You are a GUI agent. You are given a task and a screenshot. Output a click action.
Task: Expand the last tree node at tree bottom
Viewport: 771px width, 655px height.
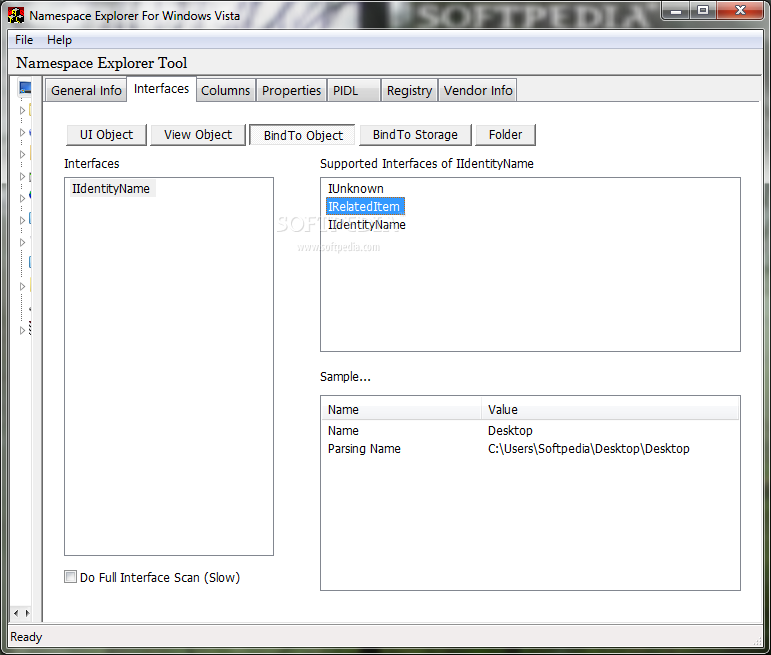[22, 330]
